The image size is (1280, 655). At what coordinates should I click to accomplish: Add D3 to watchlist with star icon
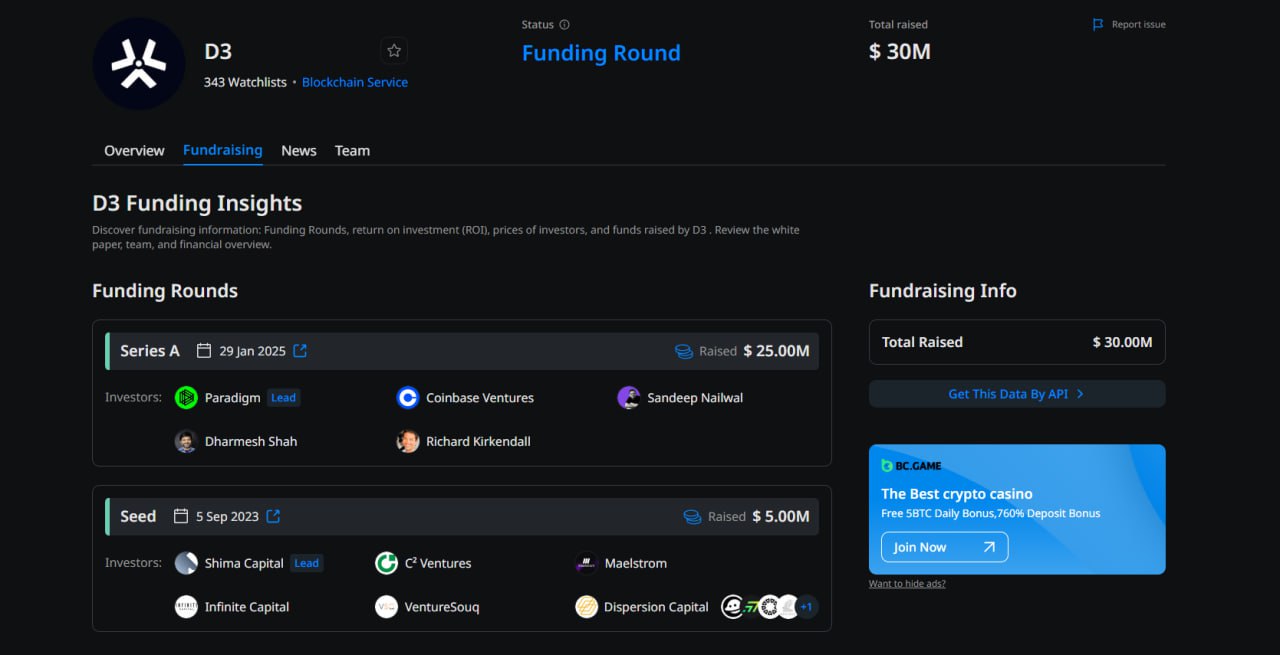pyautogui.click(x=394, y=51)
